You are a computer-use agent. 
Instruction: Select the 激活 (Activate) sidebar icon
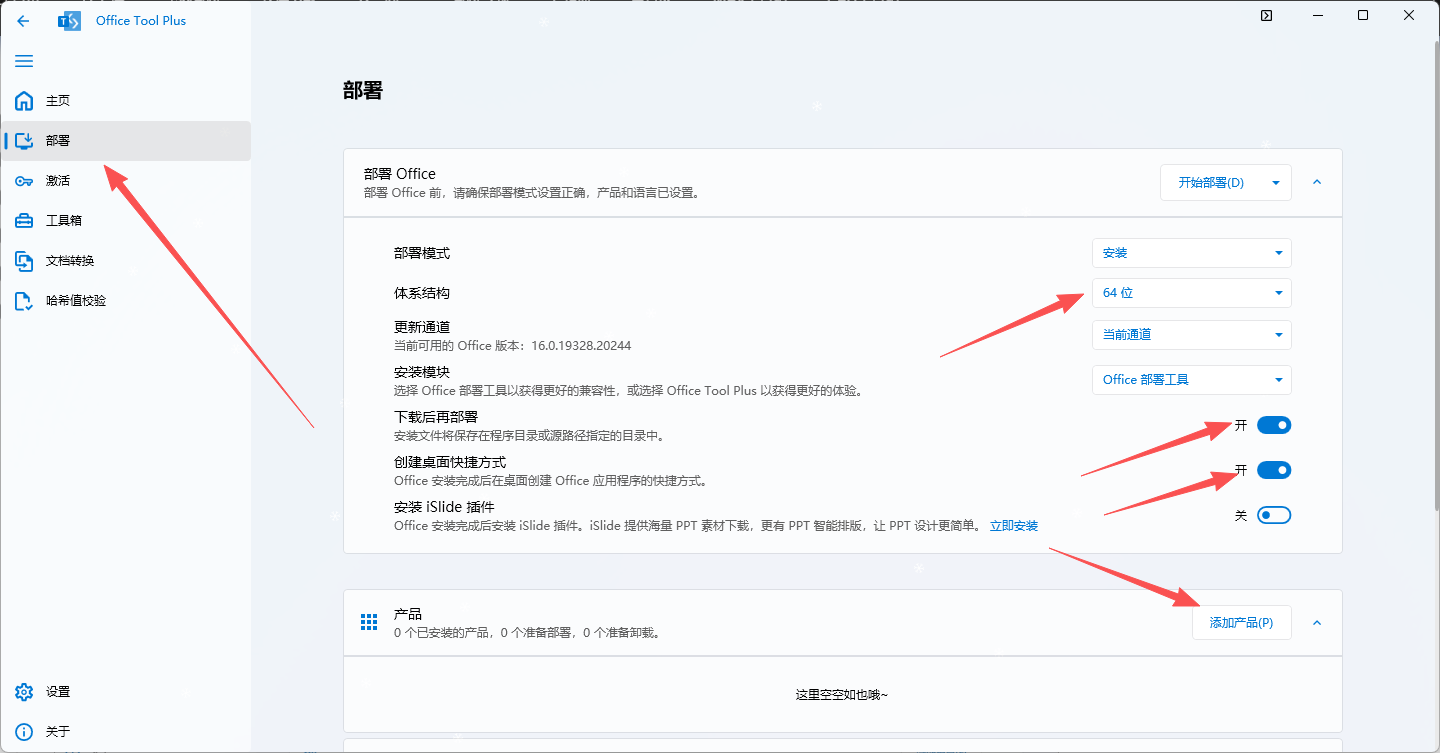pos(23,180)
